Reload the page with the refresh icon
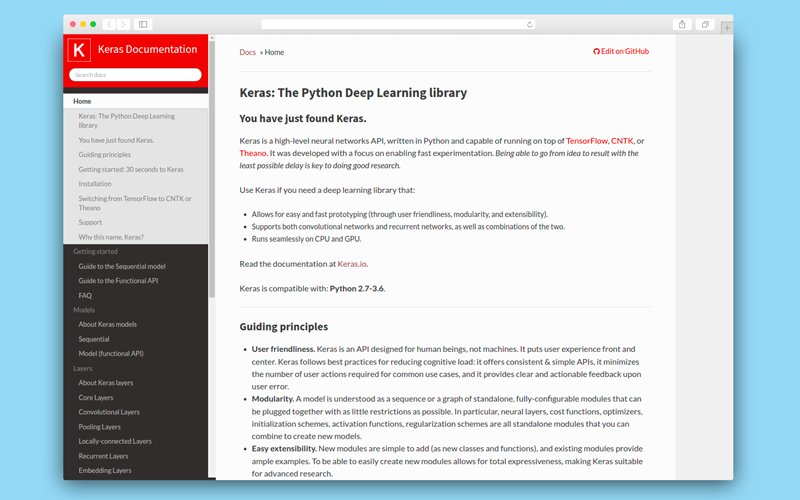Viewport: 800px width, 500px height. coord(530,24)
